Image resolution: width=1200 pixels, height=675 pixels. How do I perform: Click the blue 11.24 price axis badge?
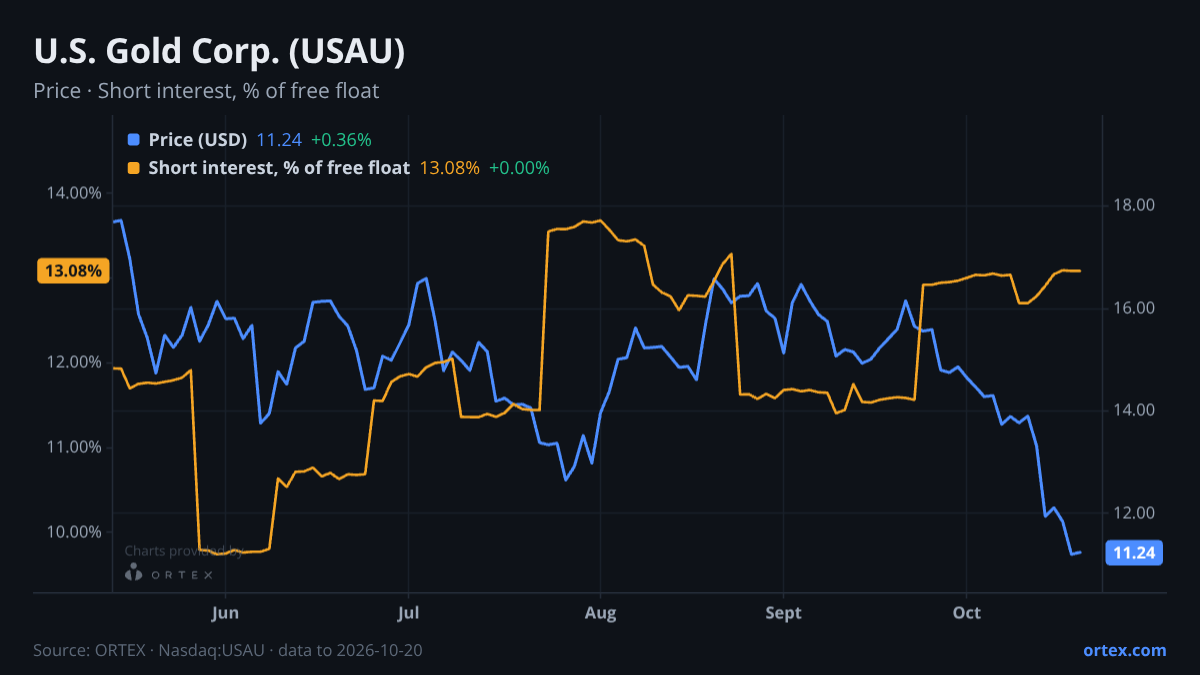coord(1134,553)
